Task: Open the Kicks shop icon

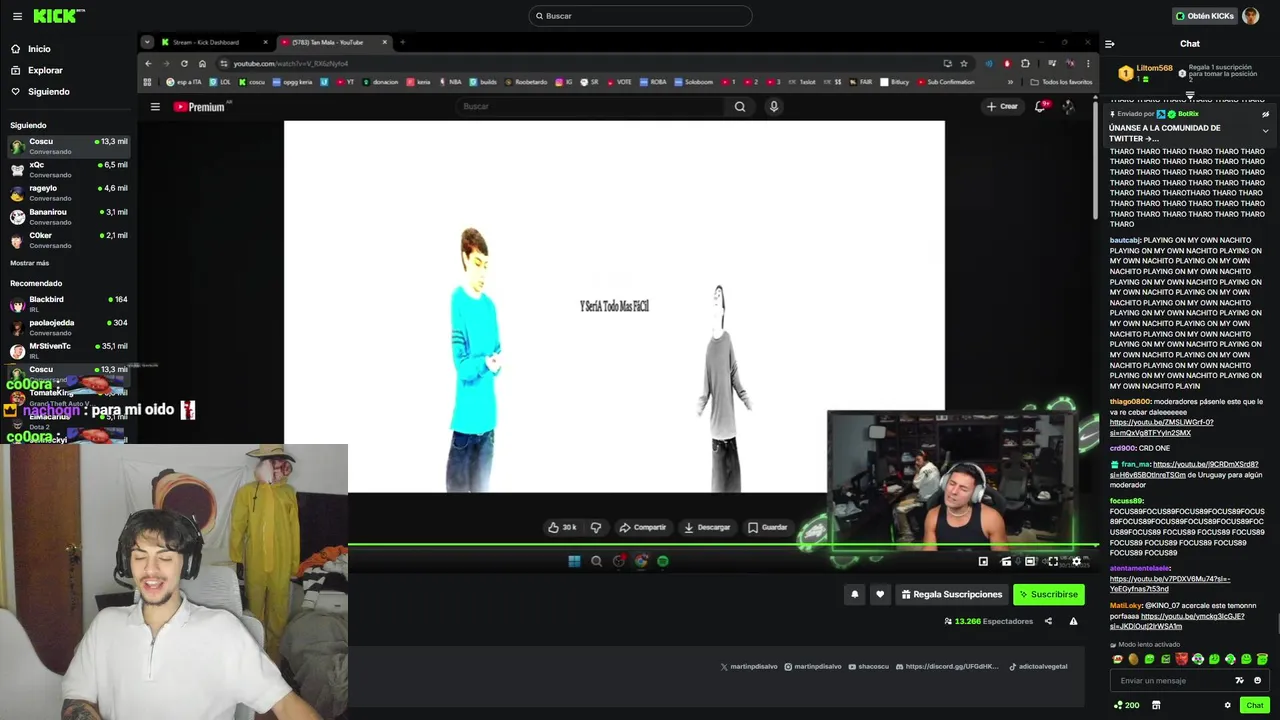Action: [1156, 705]
